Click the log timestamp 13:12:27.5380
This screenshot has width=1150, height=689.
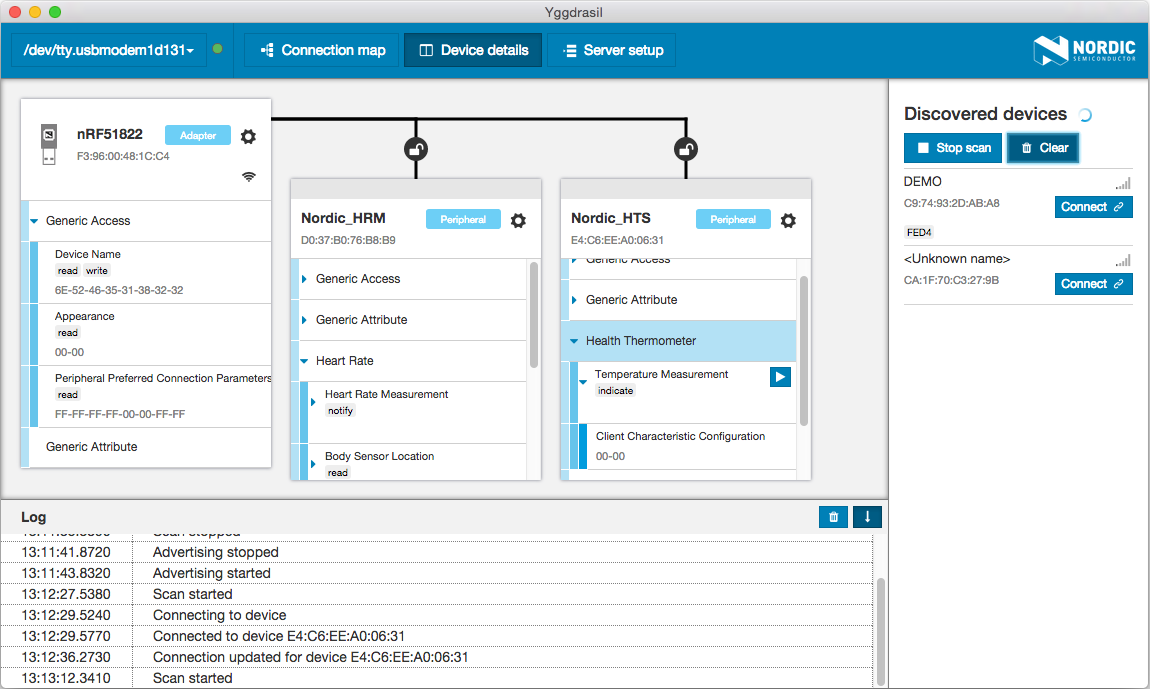pyautogui.click(x=66, y=594)
